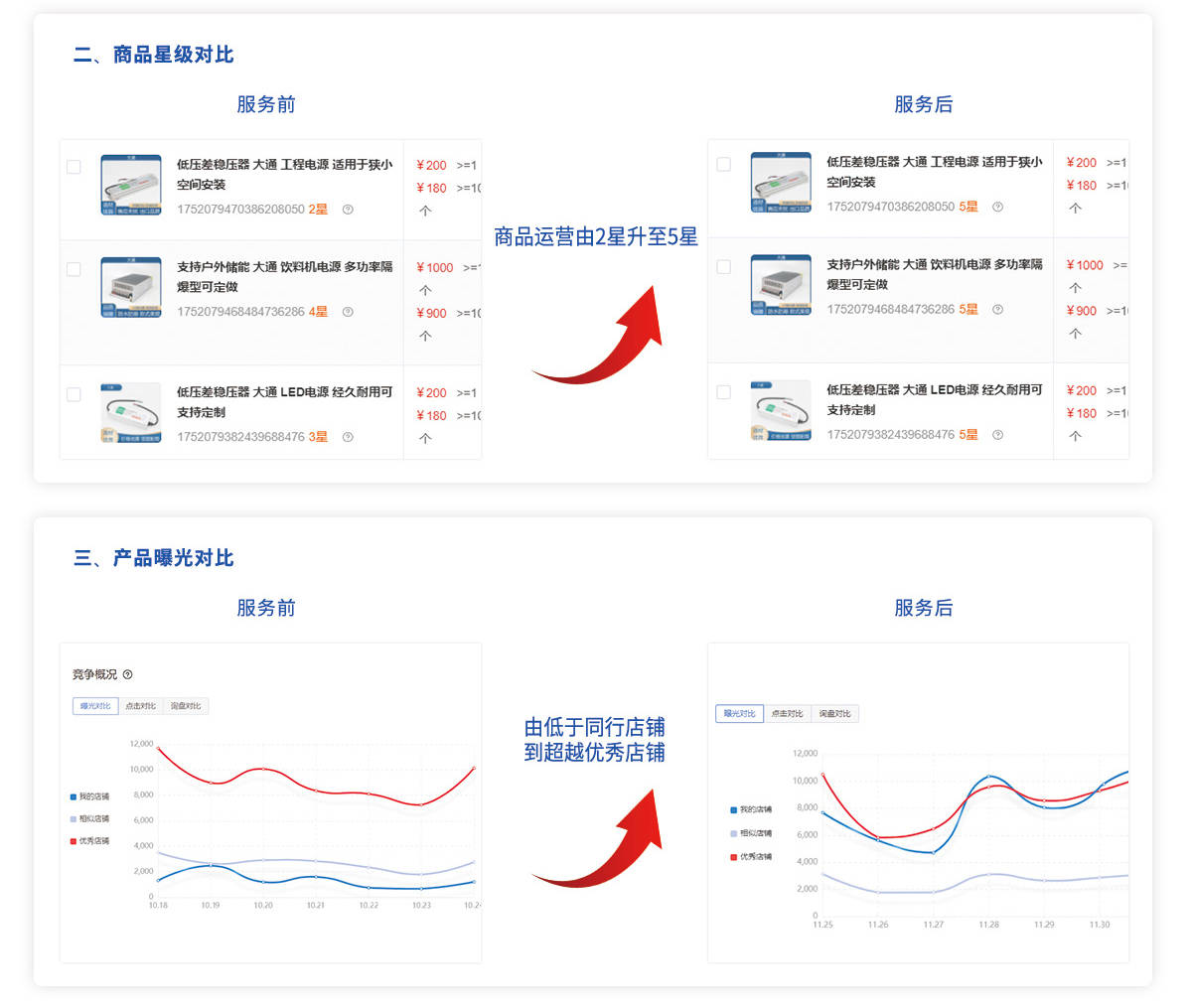Click help icon next to first 5星 rating in 服务后
This screenshot has height=1008, width=1192.
[x=998, y=207]
